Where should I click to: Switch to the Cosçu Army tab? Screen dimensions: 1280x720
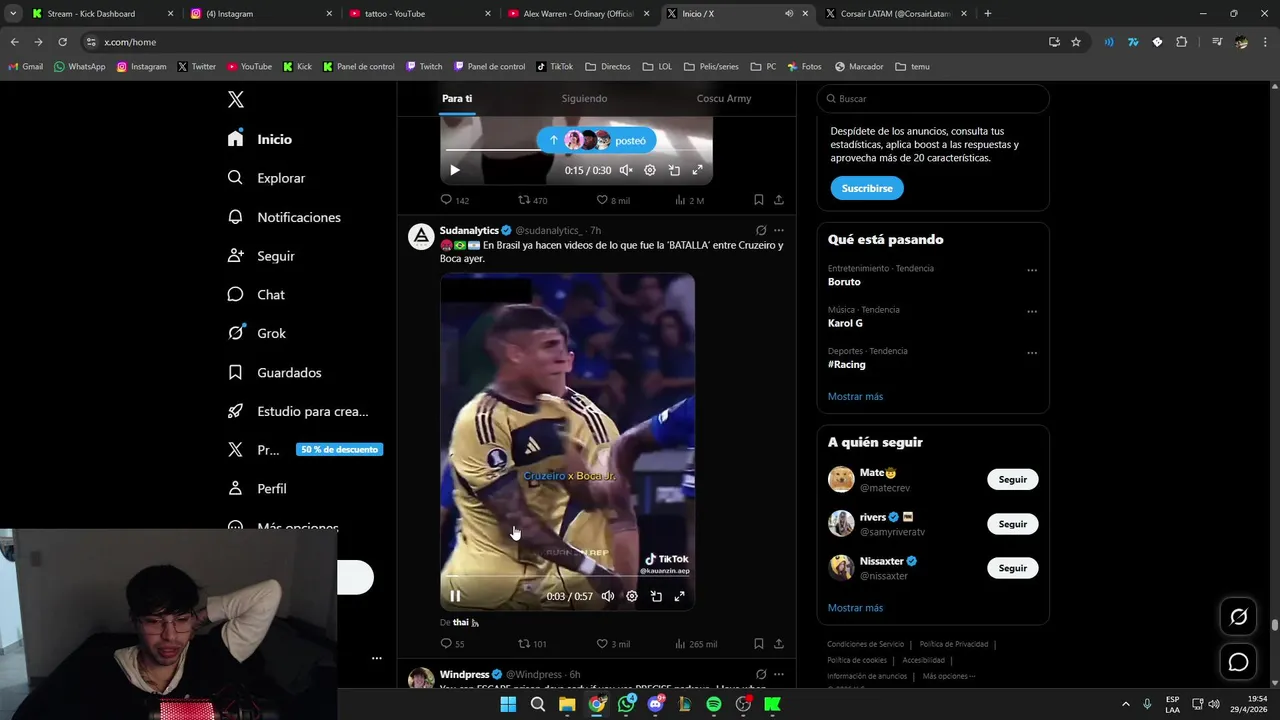(x=724, y=98)
